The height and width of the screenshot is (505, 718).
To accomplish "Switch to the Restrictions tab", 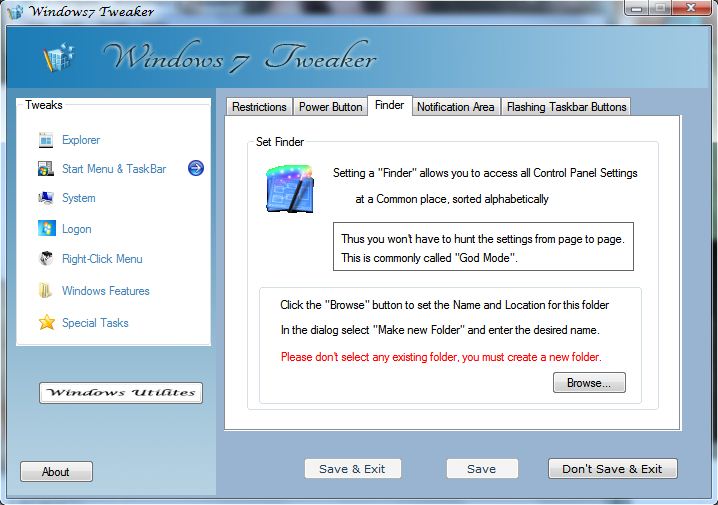I will (259, 107).
